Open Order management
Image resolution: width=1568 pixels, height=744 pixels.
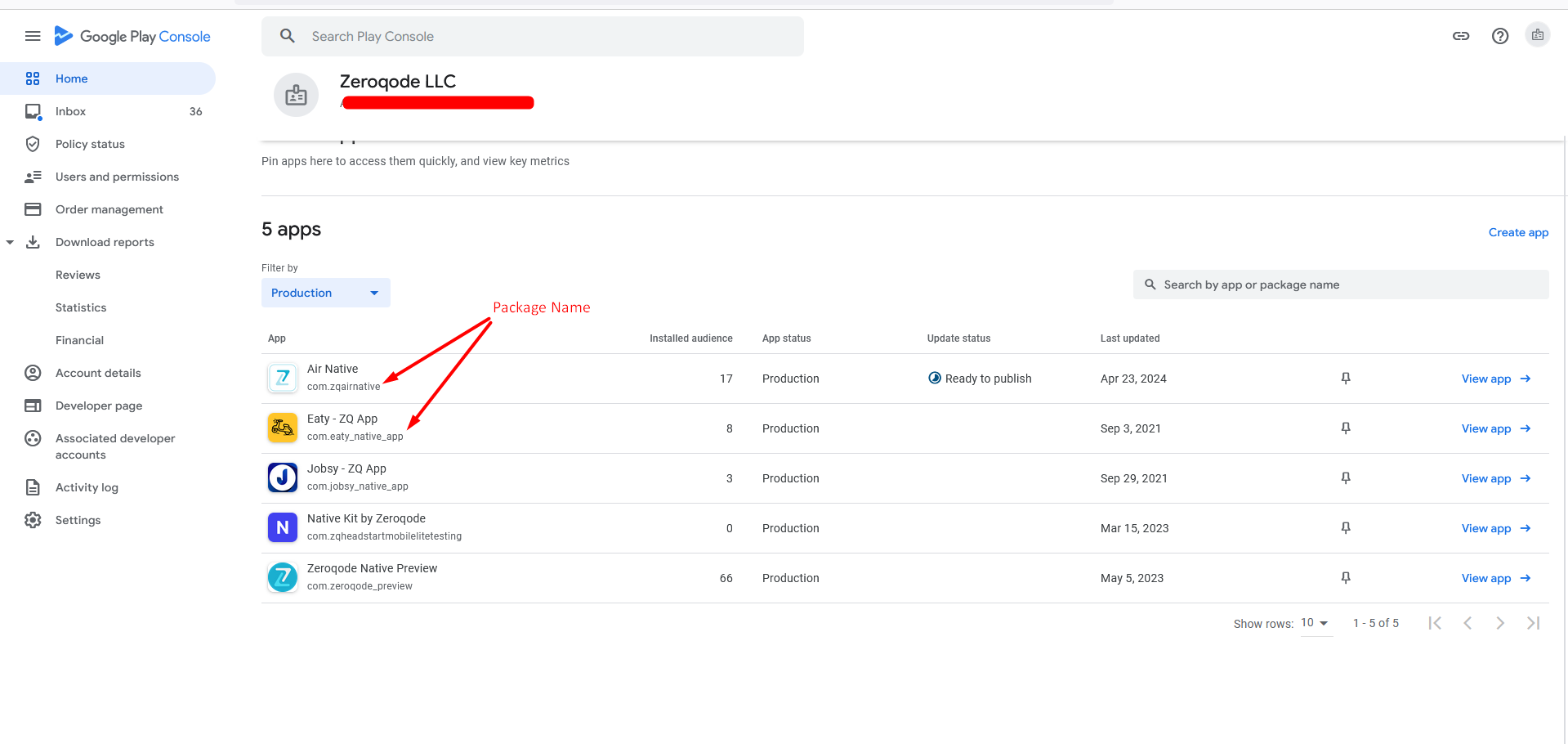pos(108,209)
